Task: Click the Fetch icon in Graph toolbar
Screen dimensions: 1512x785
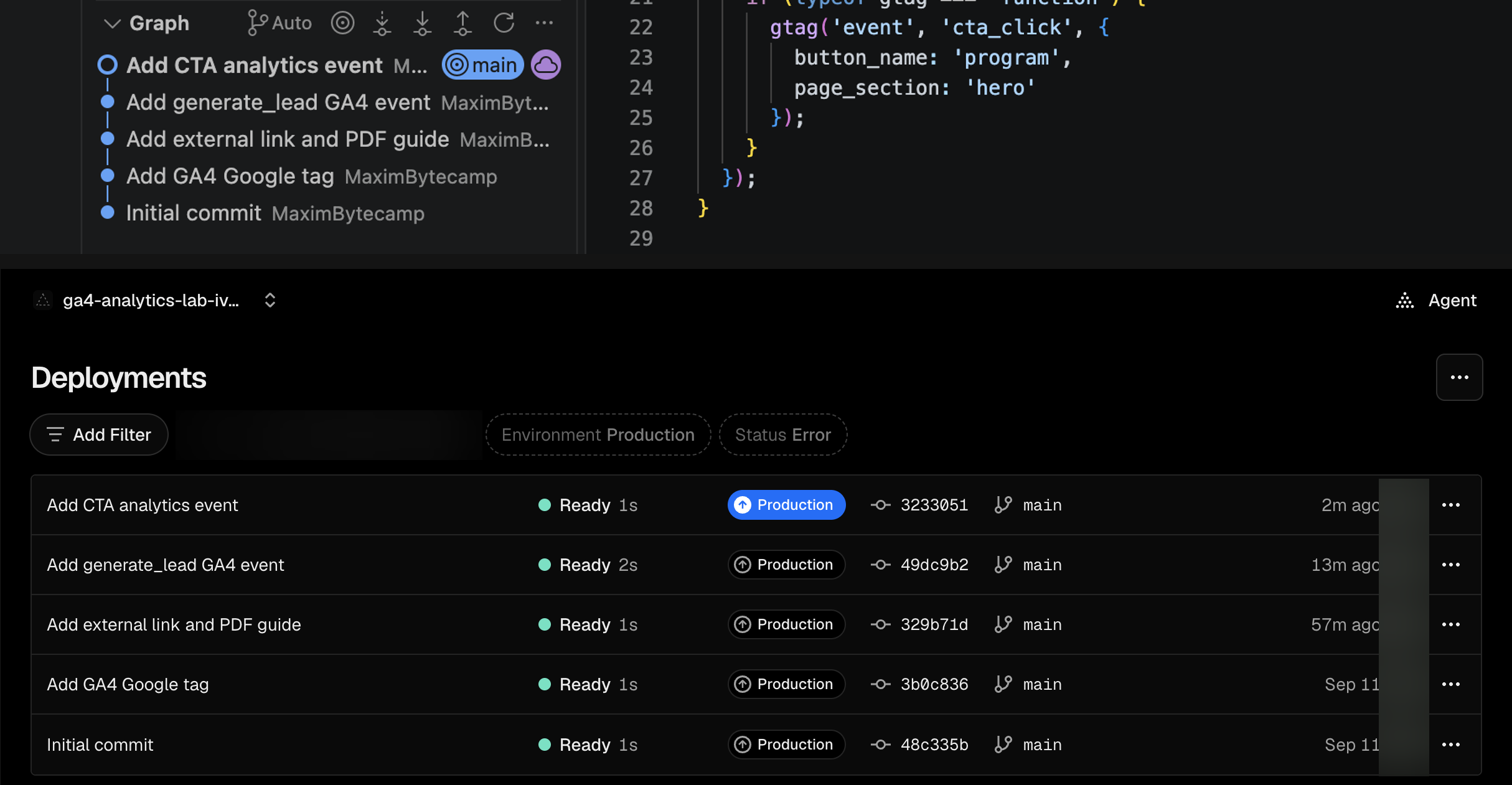Action: 382,23
